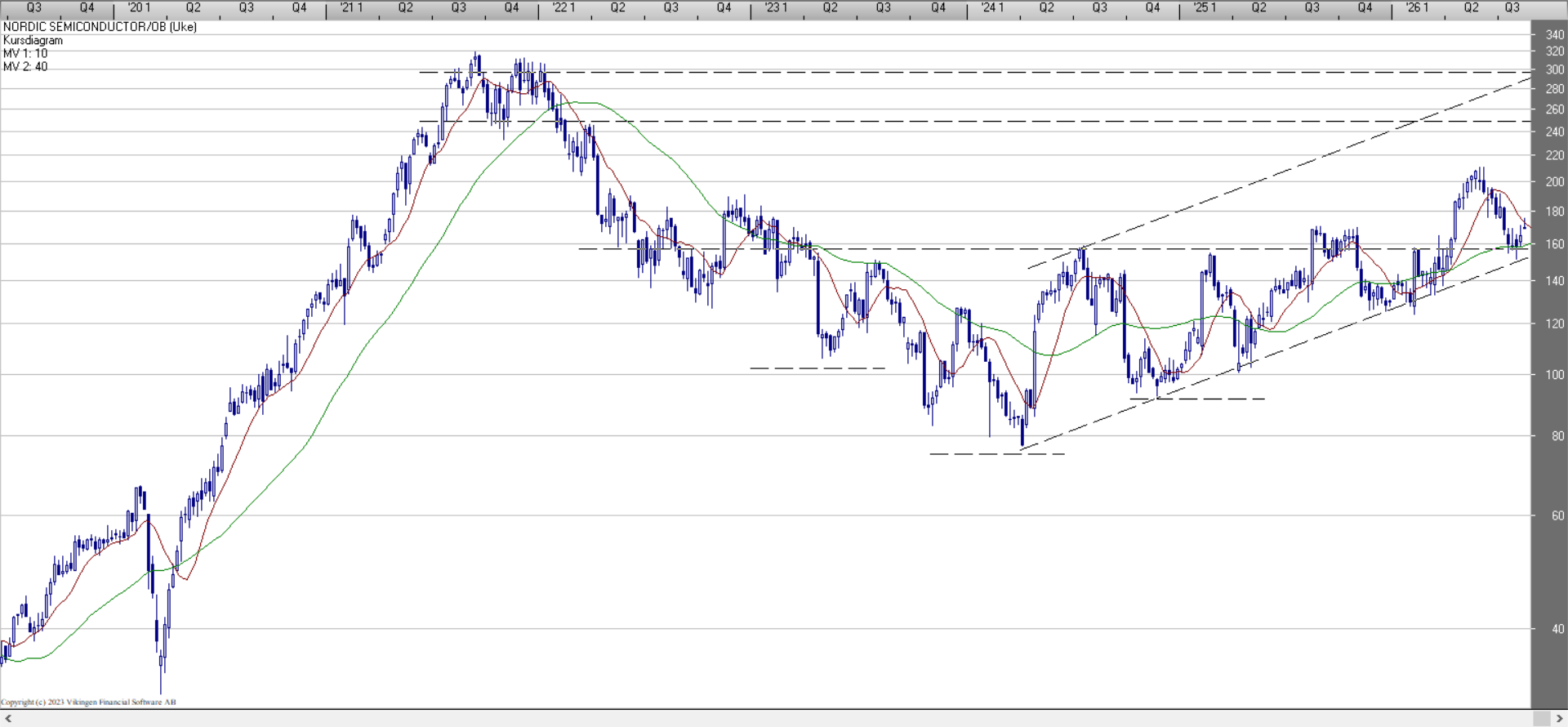Click the 200 price axis label
This screenshot has width=1568, height=727.
point(1554,182)
